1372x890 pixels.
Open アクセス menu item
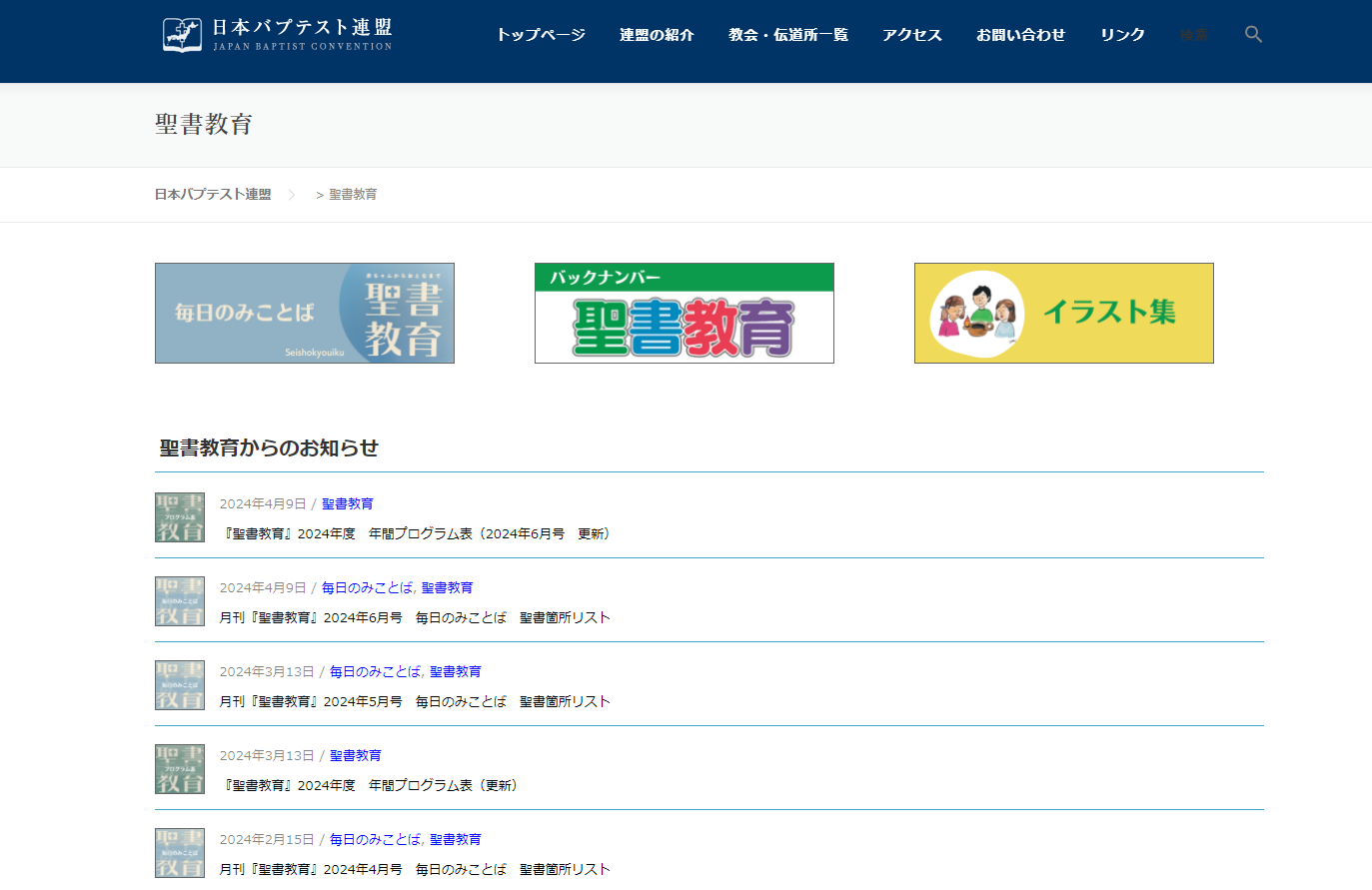pos(912,35)
